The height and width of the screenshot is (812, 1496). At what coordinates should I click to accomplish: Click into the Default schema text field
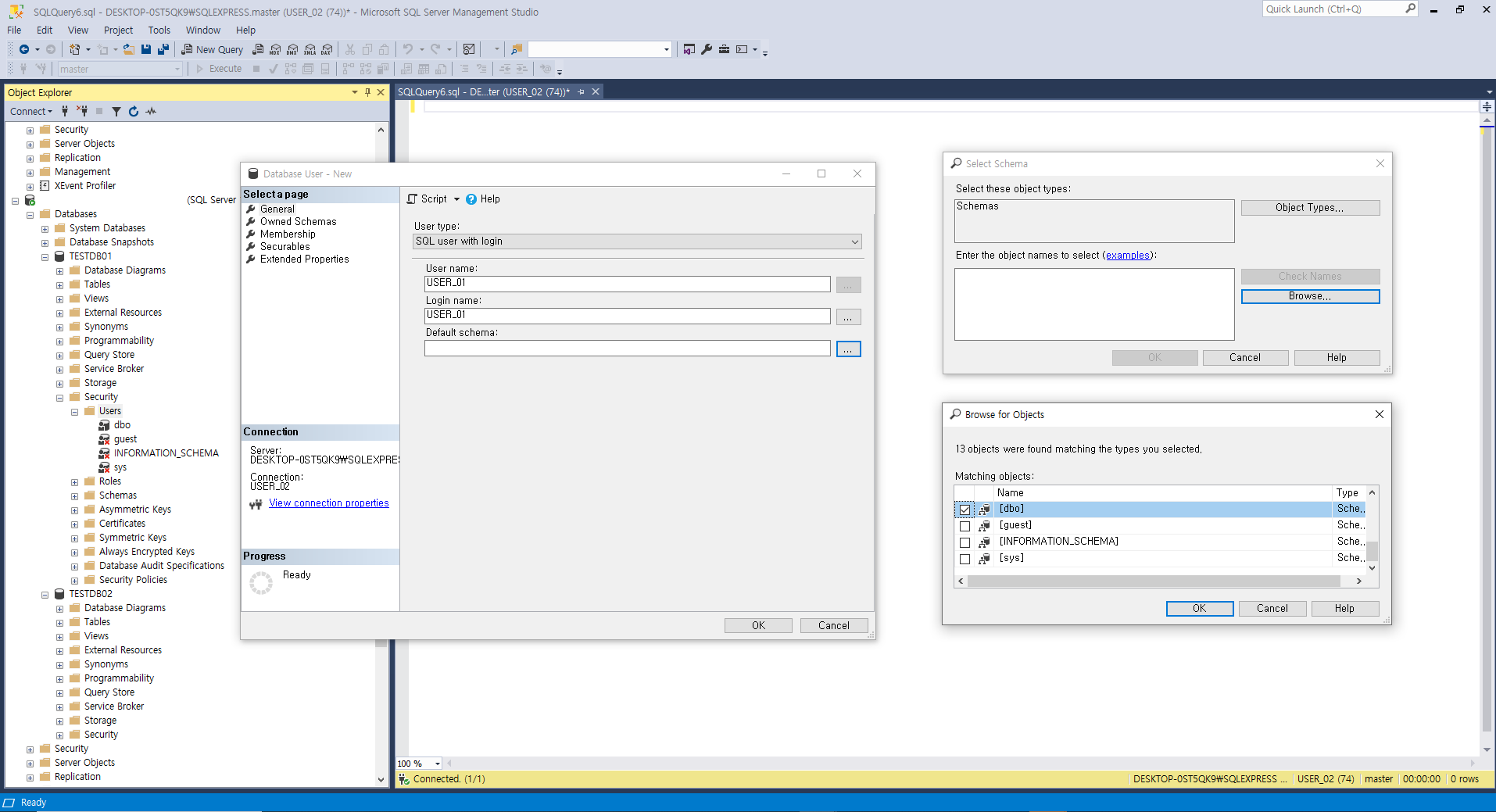click(x=627, y=349)
